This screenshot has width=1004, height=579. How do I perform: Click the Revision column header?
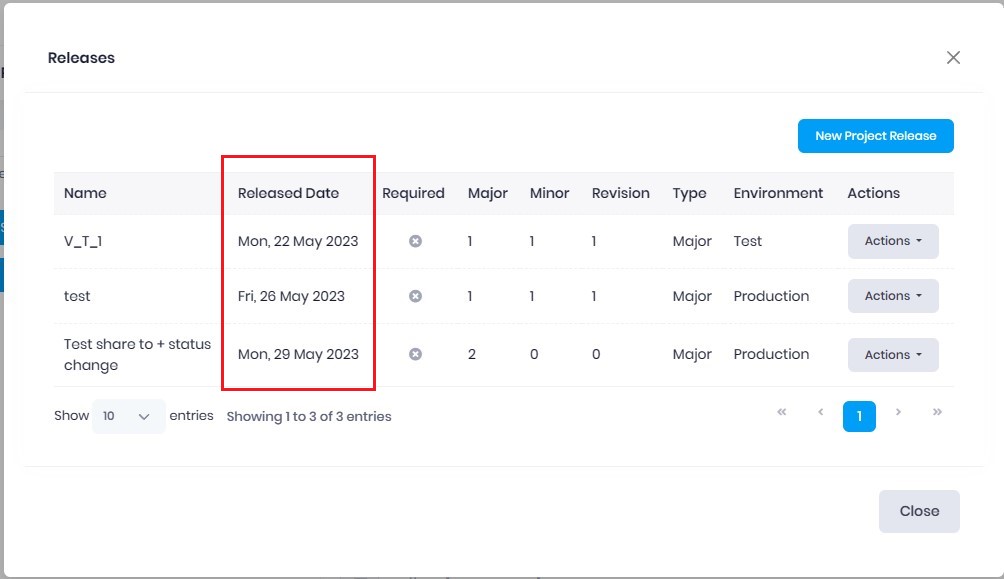[x=620, y=193]
